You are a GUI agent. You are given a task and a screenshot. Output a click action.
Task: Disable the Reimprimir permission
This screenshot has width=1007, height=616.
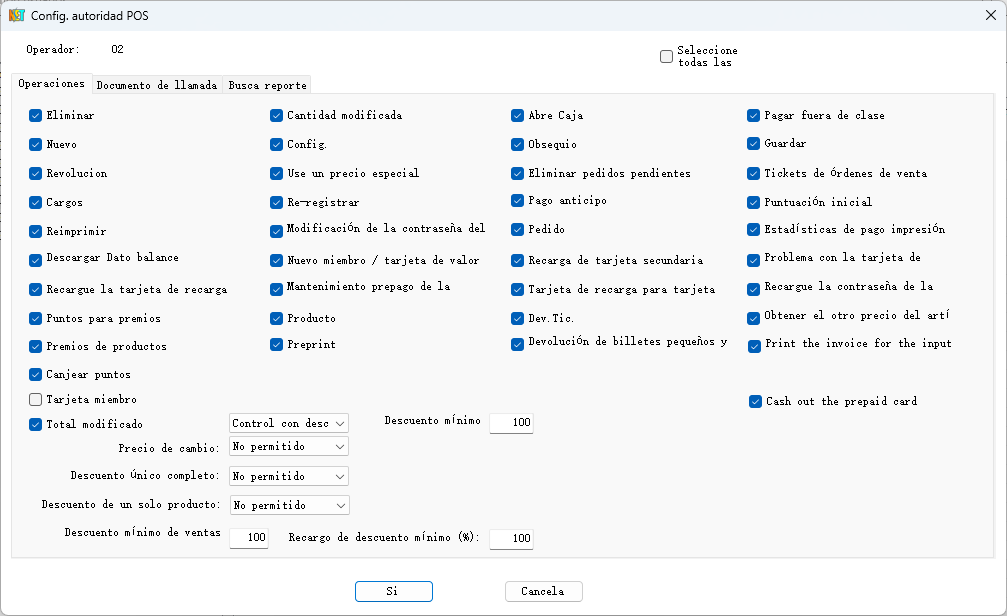coord(36,232)
